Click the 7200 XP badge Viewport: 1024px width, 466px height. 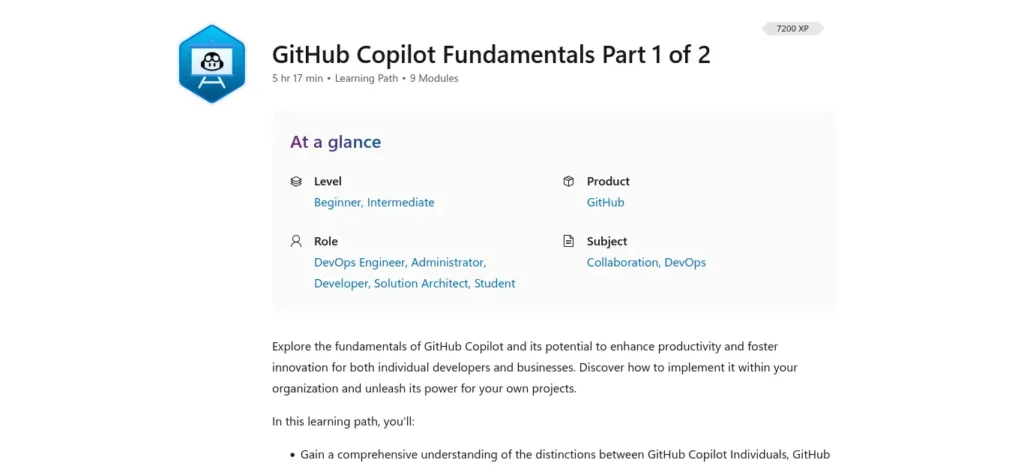pos(793,29)
